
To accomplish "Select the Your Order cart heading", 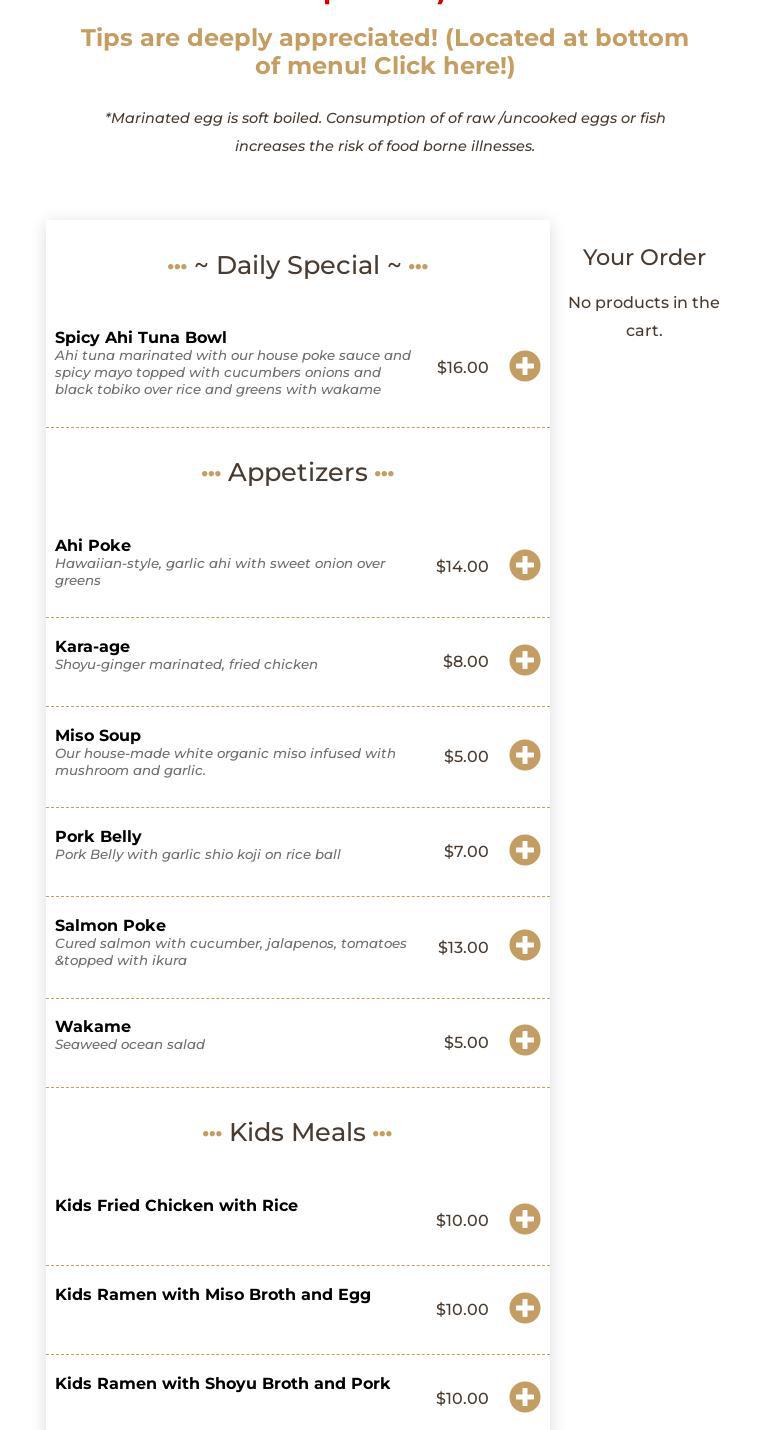I will pos(644,257).
